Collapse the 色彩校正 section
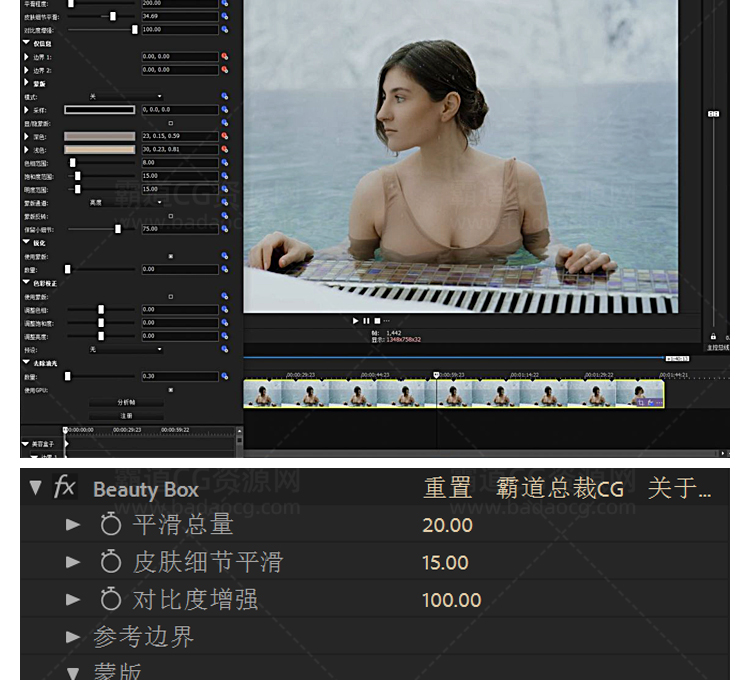This screenshot has height=680, width=750. click(x=26, y=282)
